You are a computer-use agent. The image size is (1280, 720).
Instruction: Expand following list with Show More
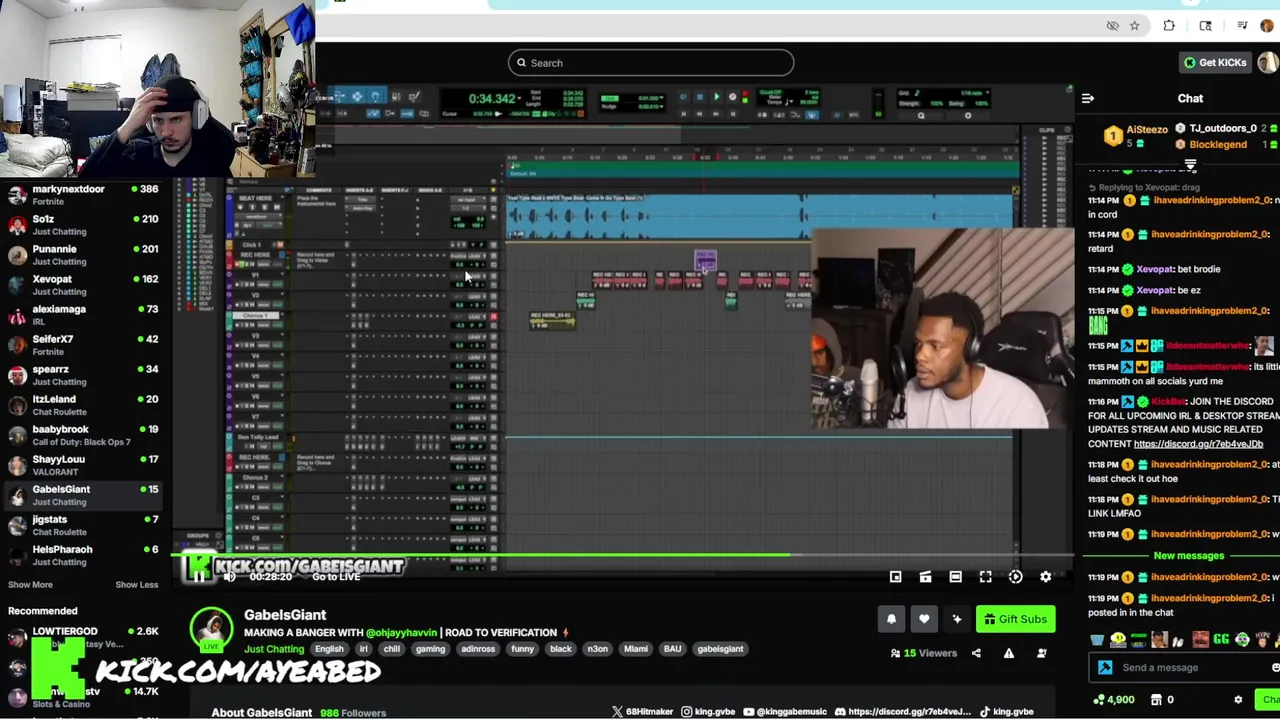[x=30, y=585]
